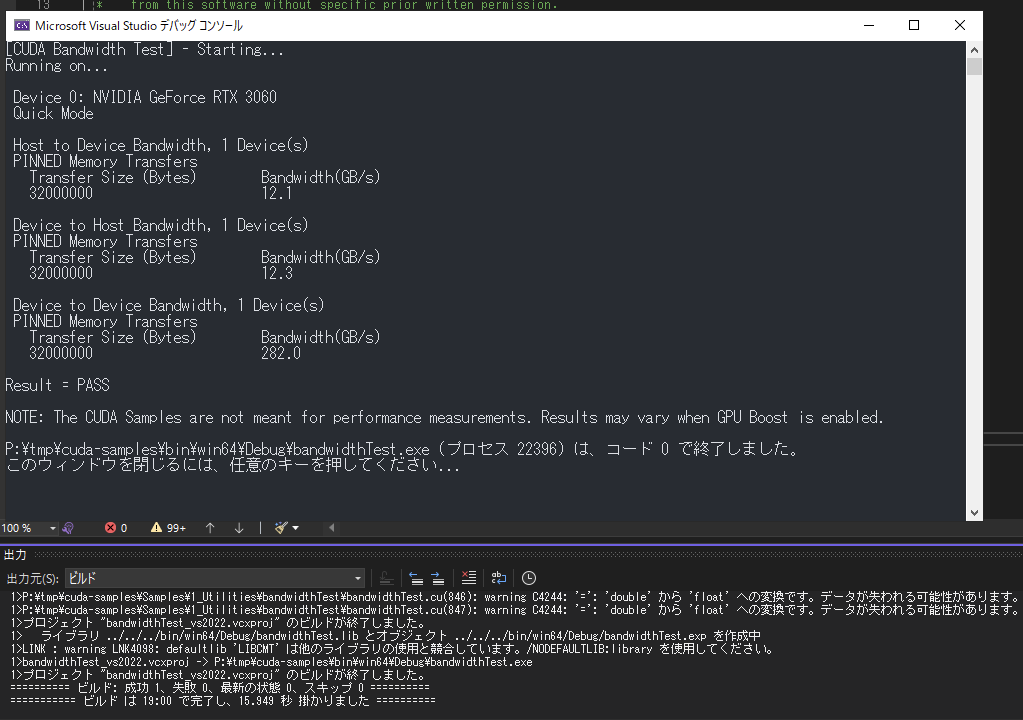This screenshot has width=1023, height=720.
Task: Click the build summary '成功 1、失敗 0' line
Action: (220, 687)
